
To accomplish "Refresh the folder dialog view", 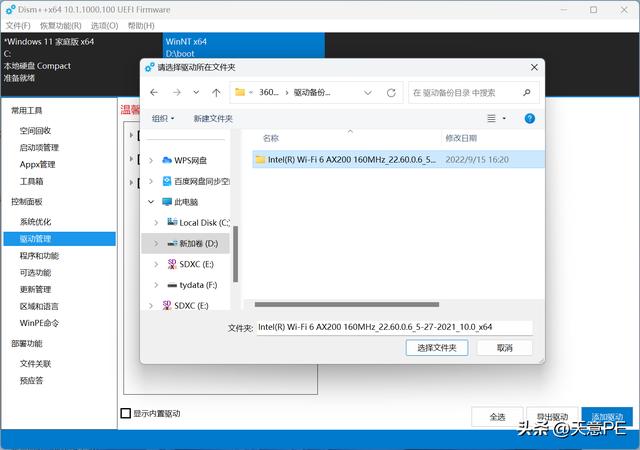I will click(391, 93).
